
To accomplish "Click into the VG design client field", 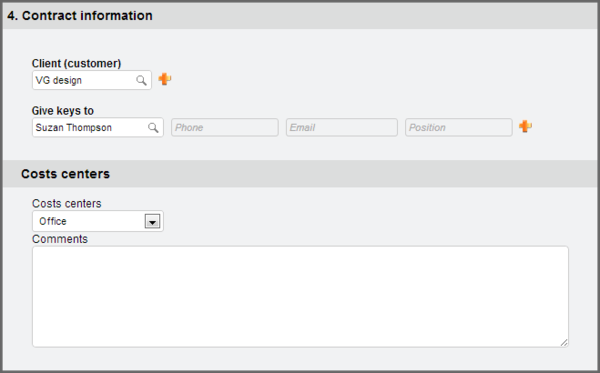I will tap(92, 80).
